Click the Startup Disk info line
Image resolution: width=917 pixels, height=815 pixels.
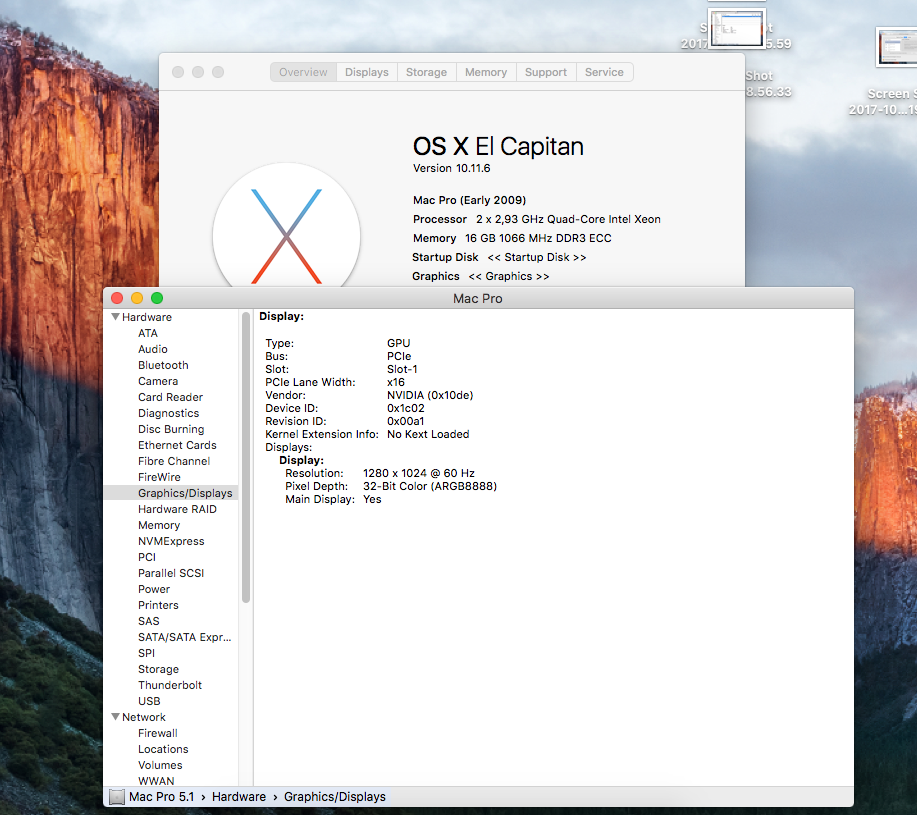[x=499, y=257]
